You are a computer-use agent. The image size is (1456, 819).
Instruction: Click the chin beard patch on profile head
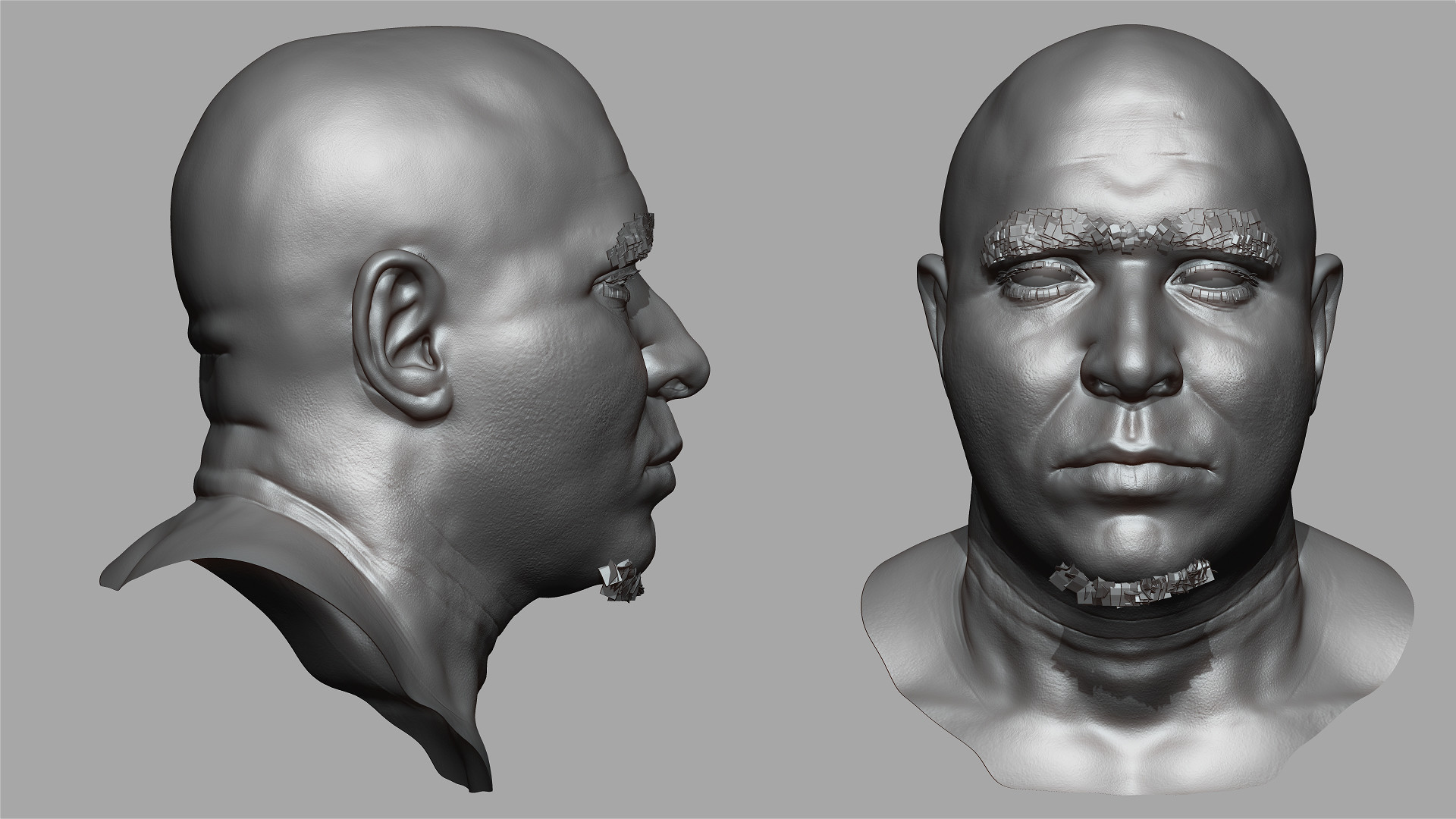coord(622,580)
